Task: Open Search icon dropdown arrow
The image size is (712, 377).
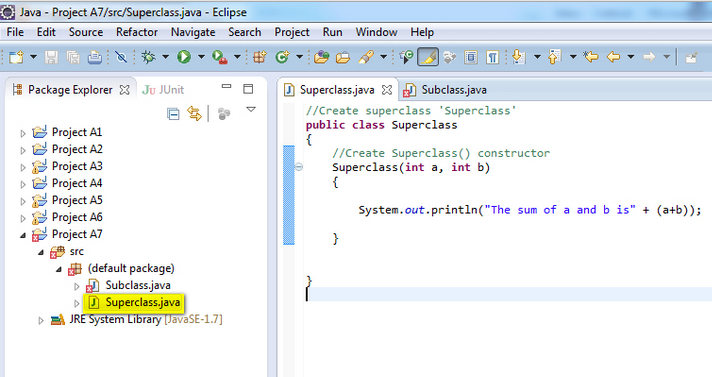Action: pyautogui.click(x=383, y=57)
